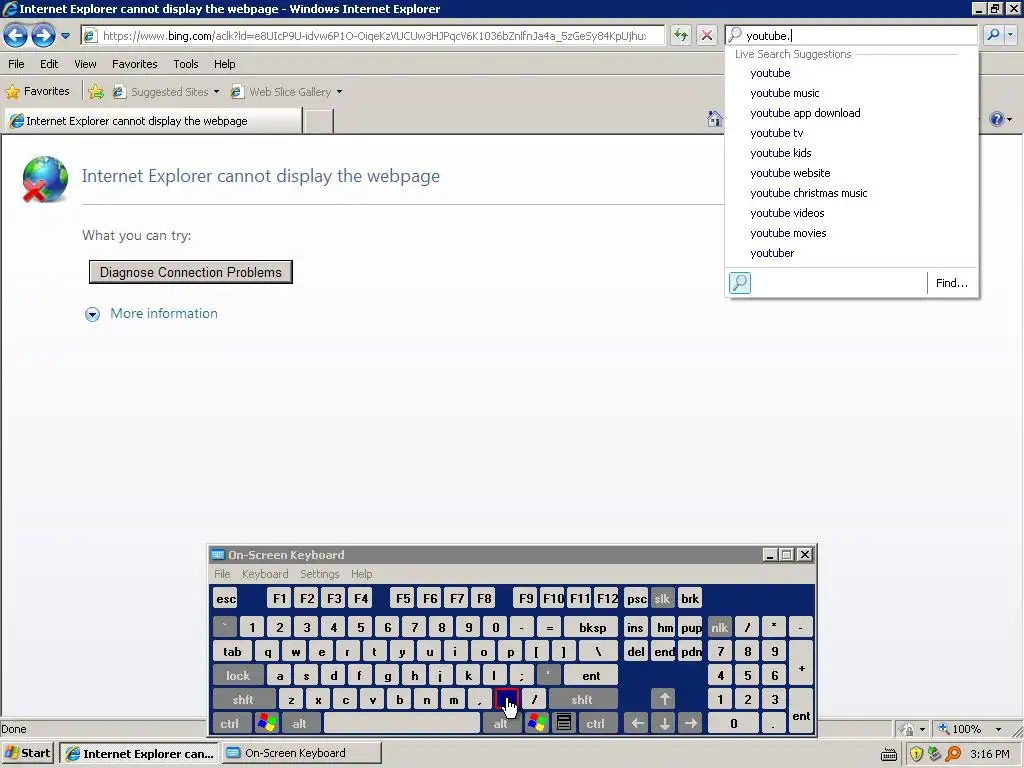
Task: Choose suggestion 'youtube videos'
Action: tap(787, 214)
